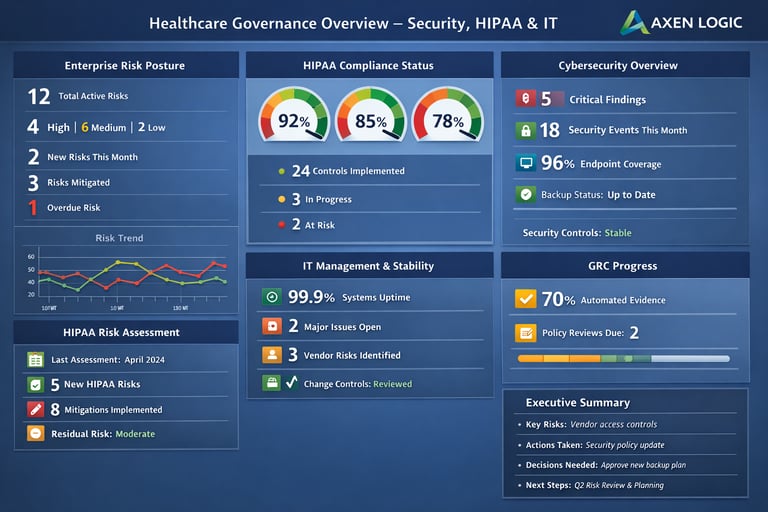This screenshot has height=512, width=768.
Task: Click the Policy Reviews Due note icon
Action: (526, 333)
